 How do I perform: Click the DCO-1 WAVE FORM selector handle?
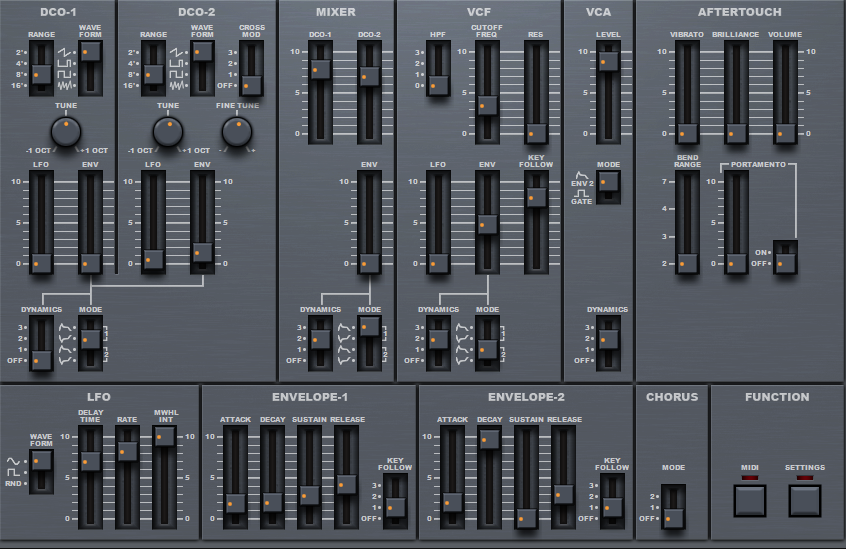pyautogui.click(x=91, y=52)
